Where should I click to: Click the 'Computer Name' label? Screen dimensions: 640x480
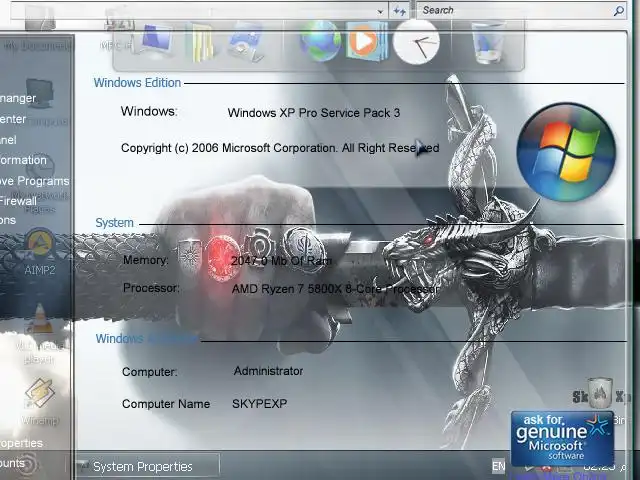(166, 404)
